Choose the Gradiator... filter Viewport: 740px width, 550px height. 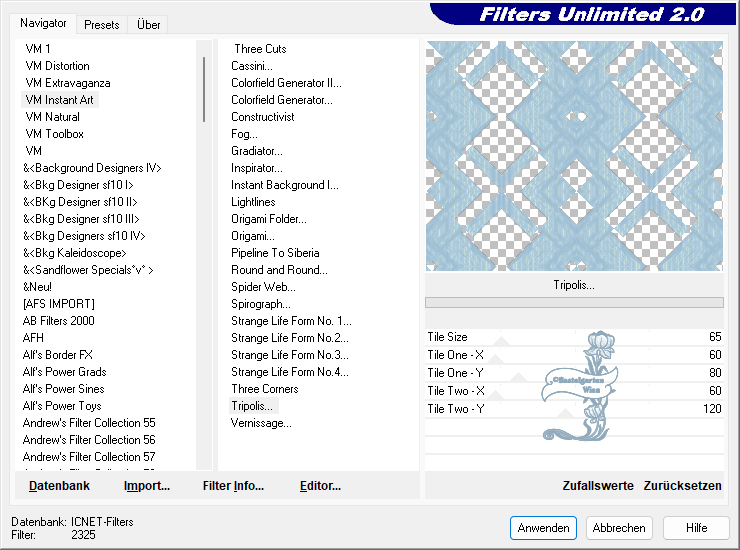tap(257, 151)
